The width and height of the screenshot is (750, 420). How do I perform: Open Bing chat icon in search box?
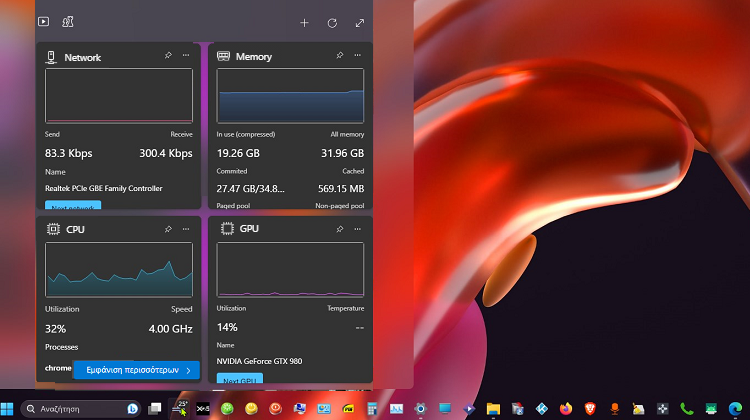click(x=132, y=409)
